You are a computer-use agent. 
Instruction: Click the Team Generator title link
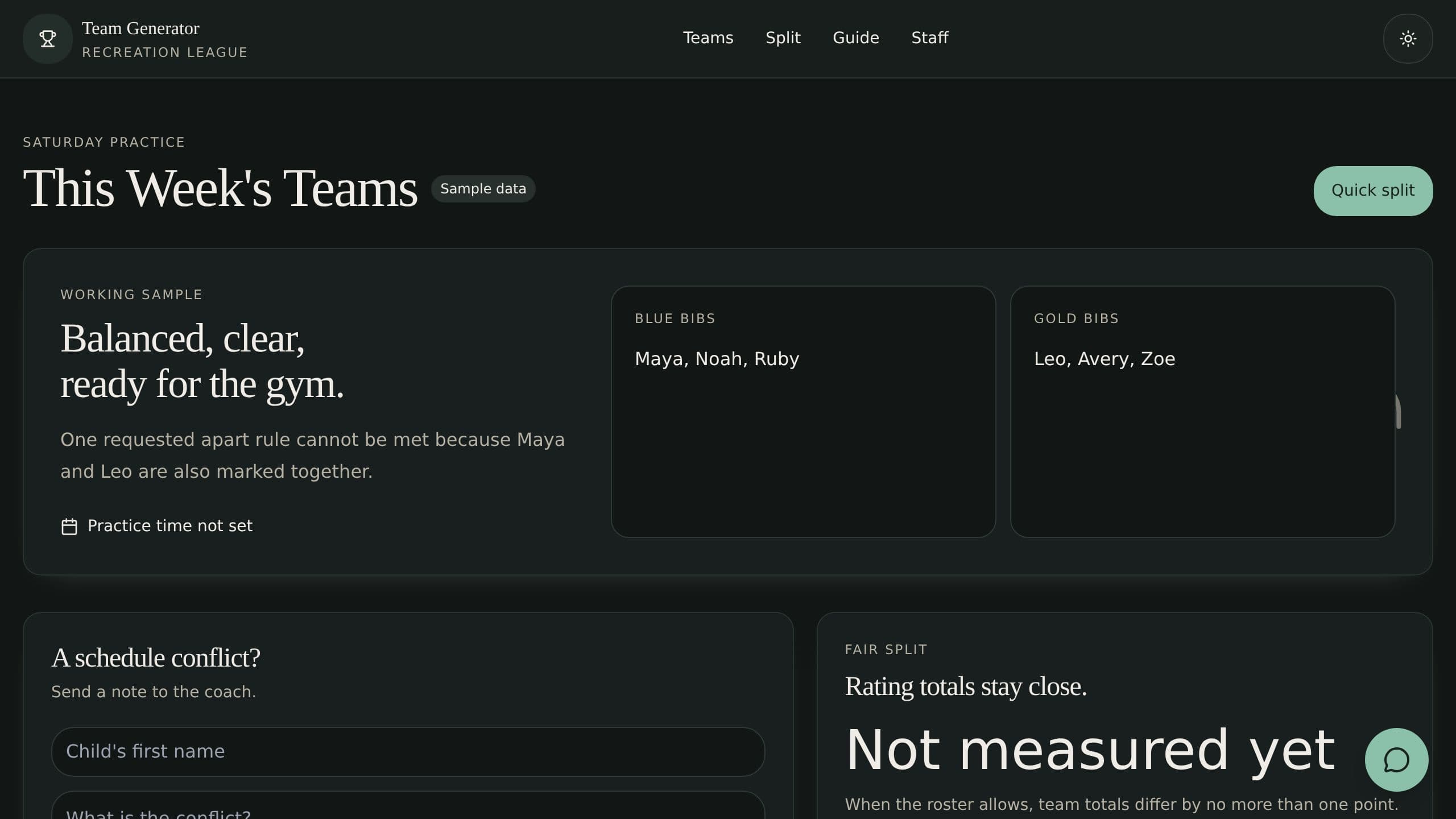[140, 28]
